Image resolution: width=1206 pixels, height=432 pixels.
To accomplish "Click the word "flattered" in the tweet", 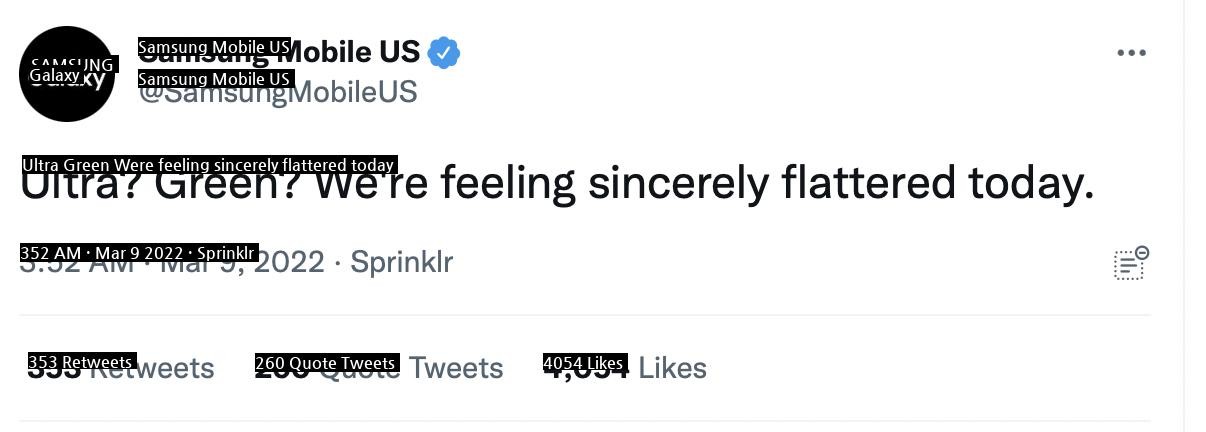I will pos(868,184).
